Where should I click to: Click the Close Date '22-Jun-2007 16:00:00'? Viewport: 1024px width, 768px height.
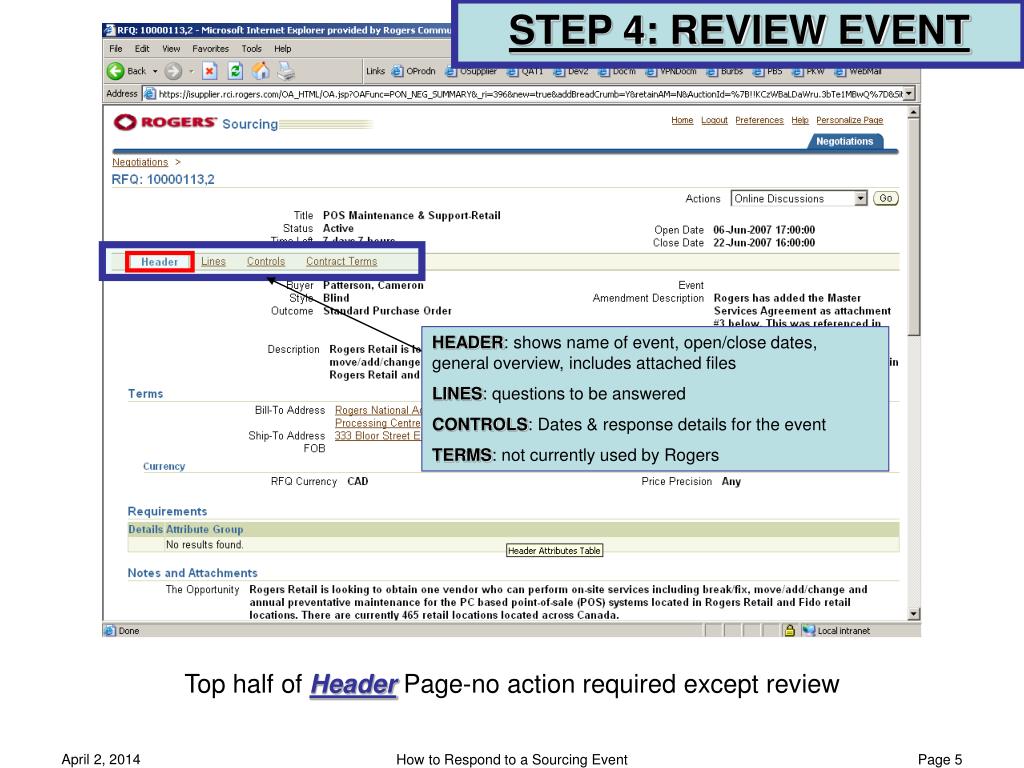click(764, 243)
